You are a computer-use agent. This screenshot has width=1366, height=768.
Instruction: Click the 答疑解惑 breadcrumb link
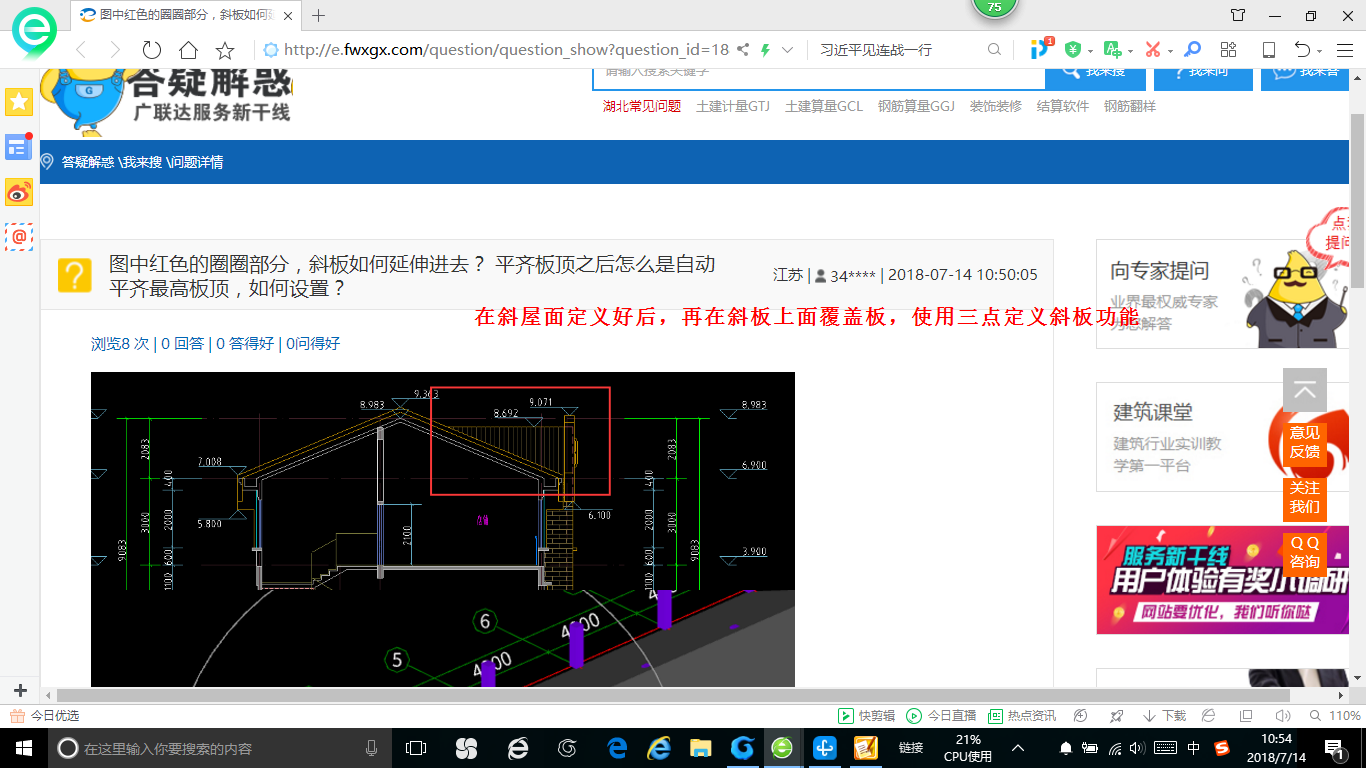pyautogui.click(x=88, y=162)
